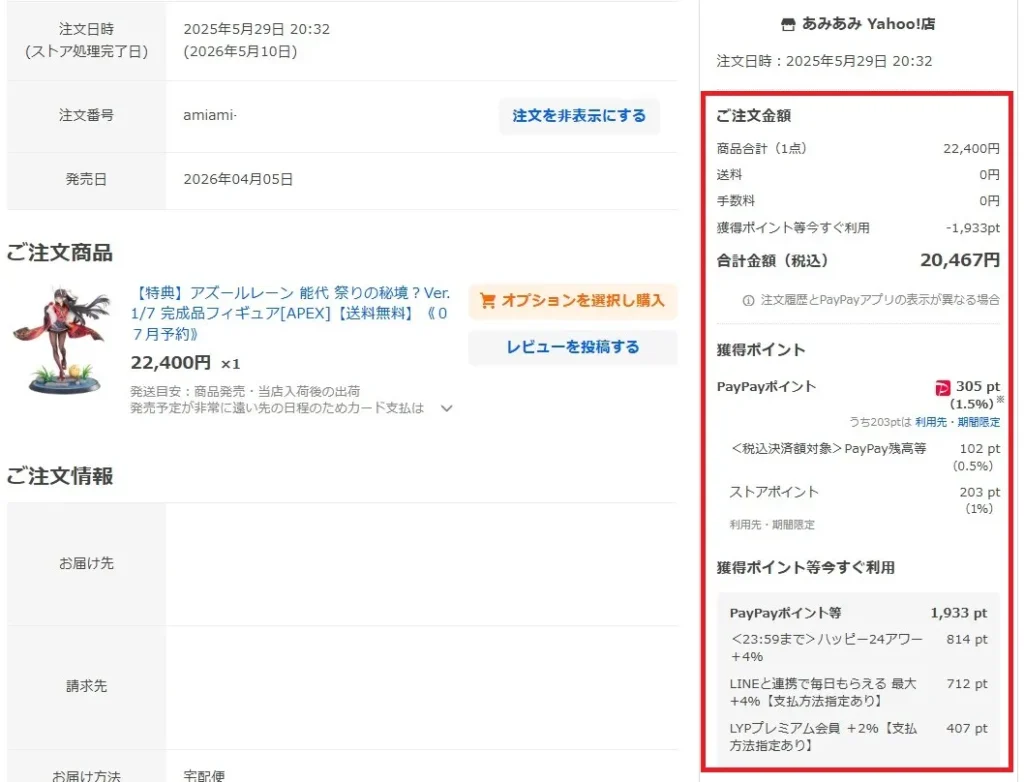Viewport: 1024px width, 782px height.
Task: Click the 712 pt value
Action: pyautogui.click(x=967, y=684)
